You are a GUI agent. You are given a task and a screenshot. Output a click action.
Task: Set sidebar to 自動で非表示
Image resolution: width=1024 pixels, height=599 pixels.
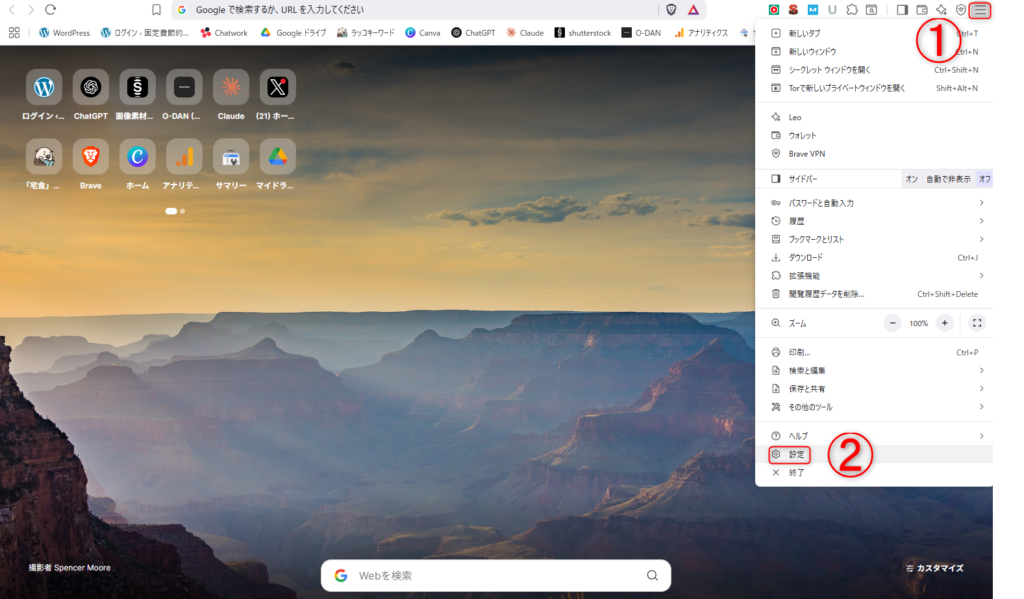pos(947,179)
